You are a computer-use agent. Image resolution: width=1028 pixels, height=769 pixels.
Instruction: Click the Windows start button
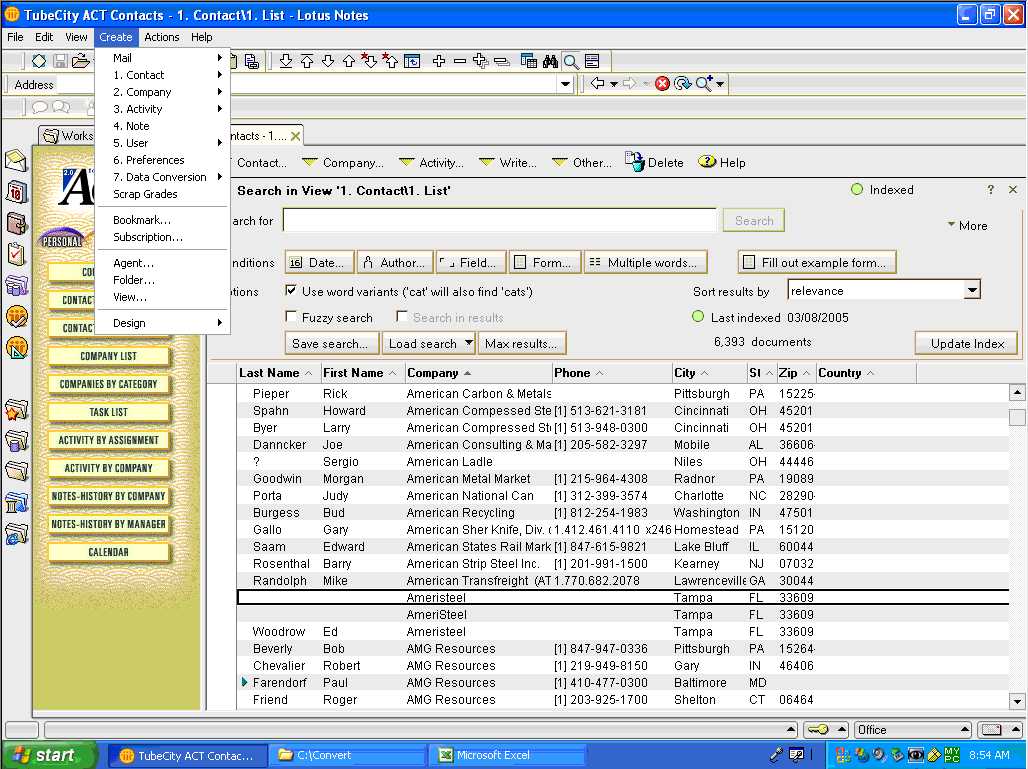click(x=49, y=755)
